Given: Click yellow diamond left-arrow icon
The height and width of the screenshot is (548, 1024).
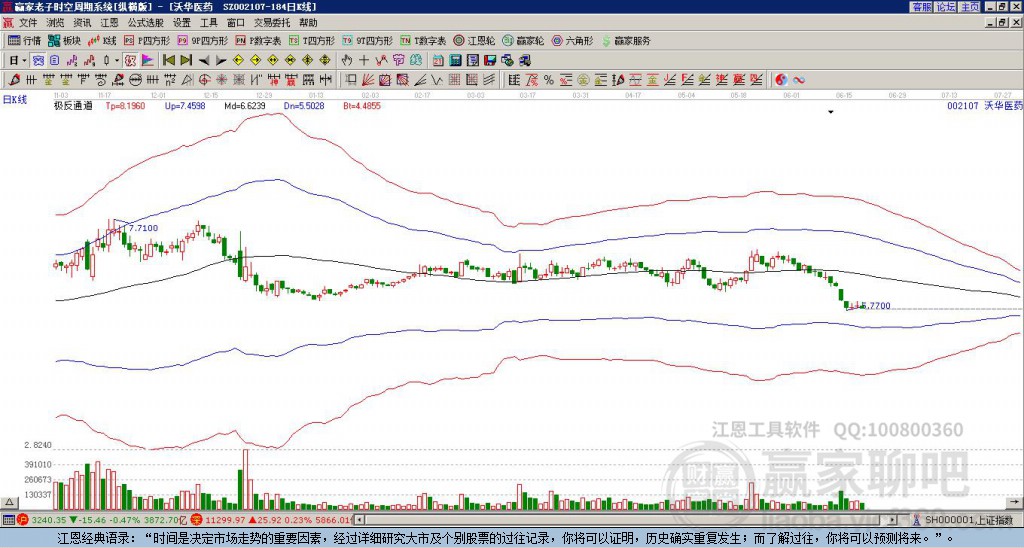Looking at the screenshot, I should coord(238,61).
